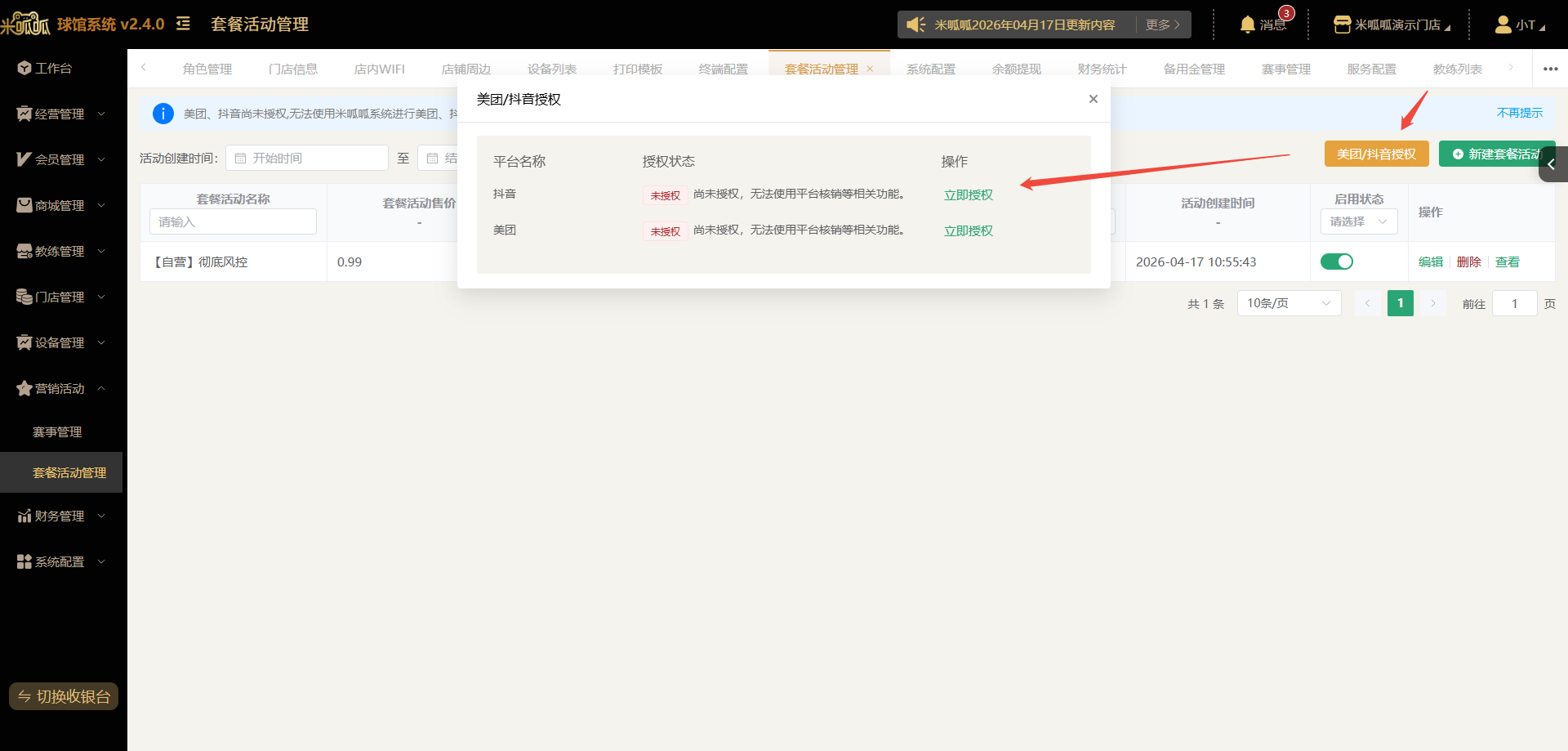Click the announcement speaker icon

pyautogui.click(x=916, y=25)
